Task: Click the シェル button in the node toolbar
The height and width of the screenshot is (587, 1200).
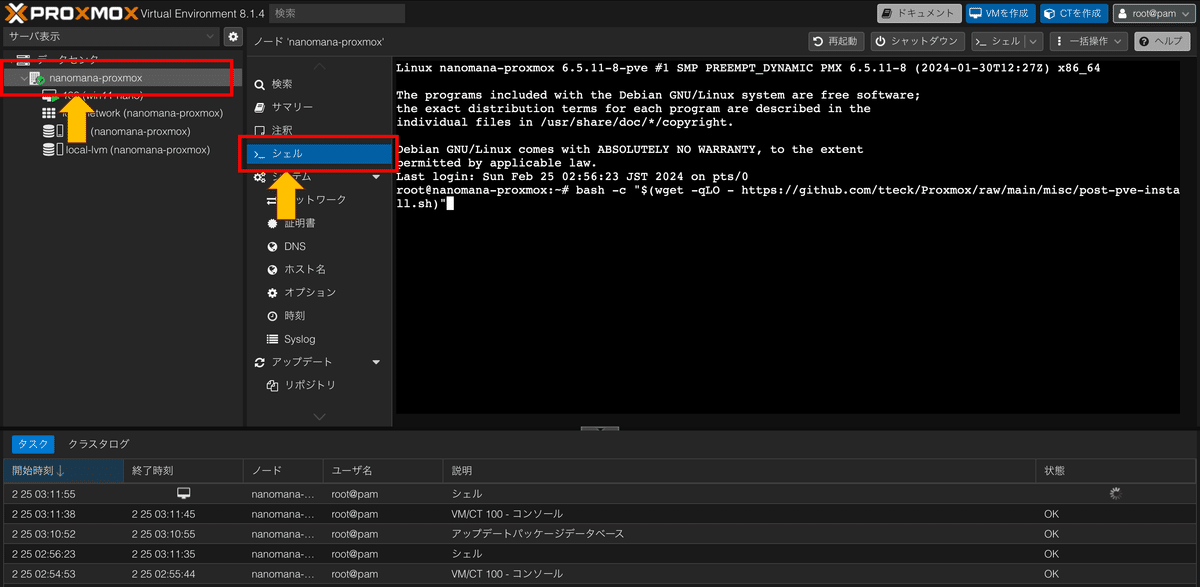Action: (997, 41)
